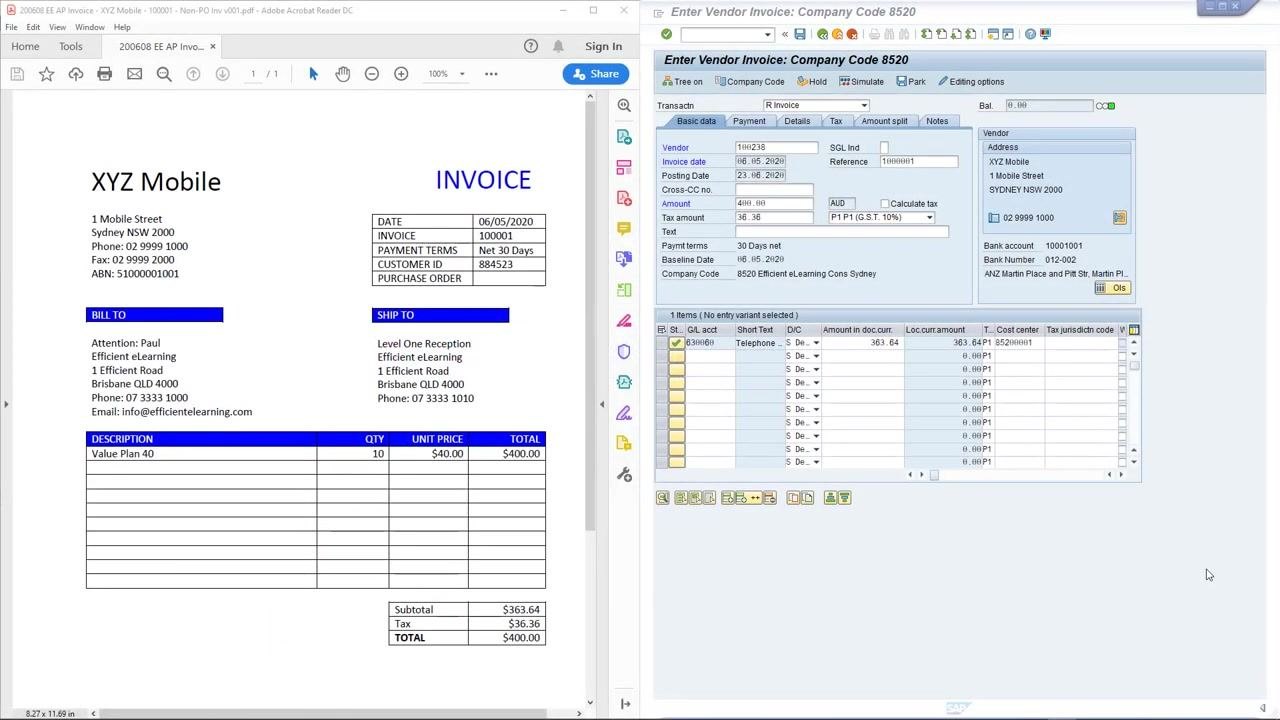This screenshot has width=1280, height=720.
Task: Send PDF by email envelope icon
Action: click(134, 74)
